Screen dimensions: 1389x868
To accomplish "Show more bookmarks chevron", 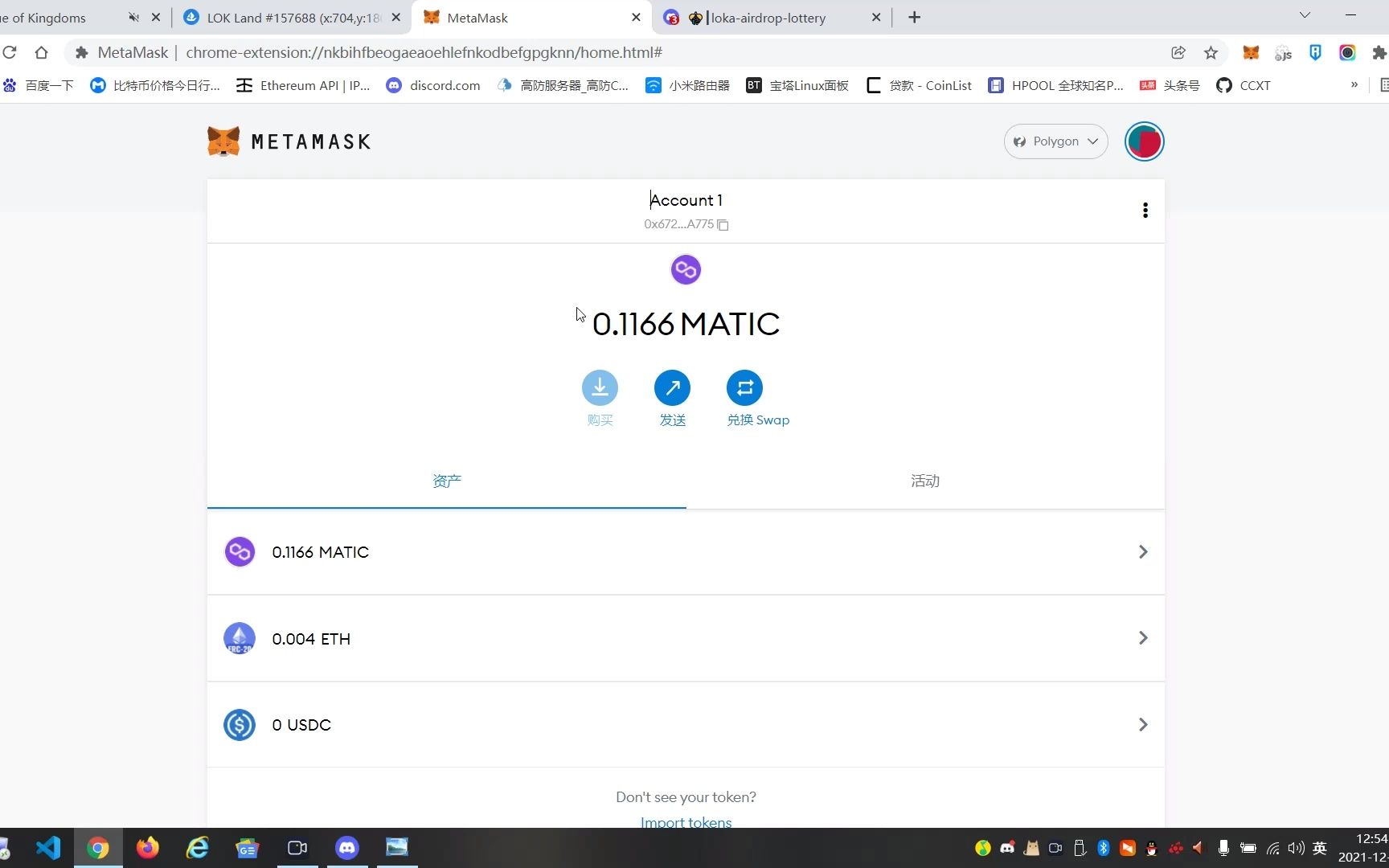I will click(x=1354, y=84).
